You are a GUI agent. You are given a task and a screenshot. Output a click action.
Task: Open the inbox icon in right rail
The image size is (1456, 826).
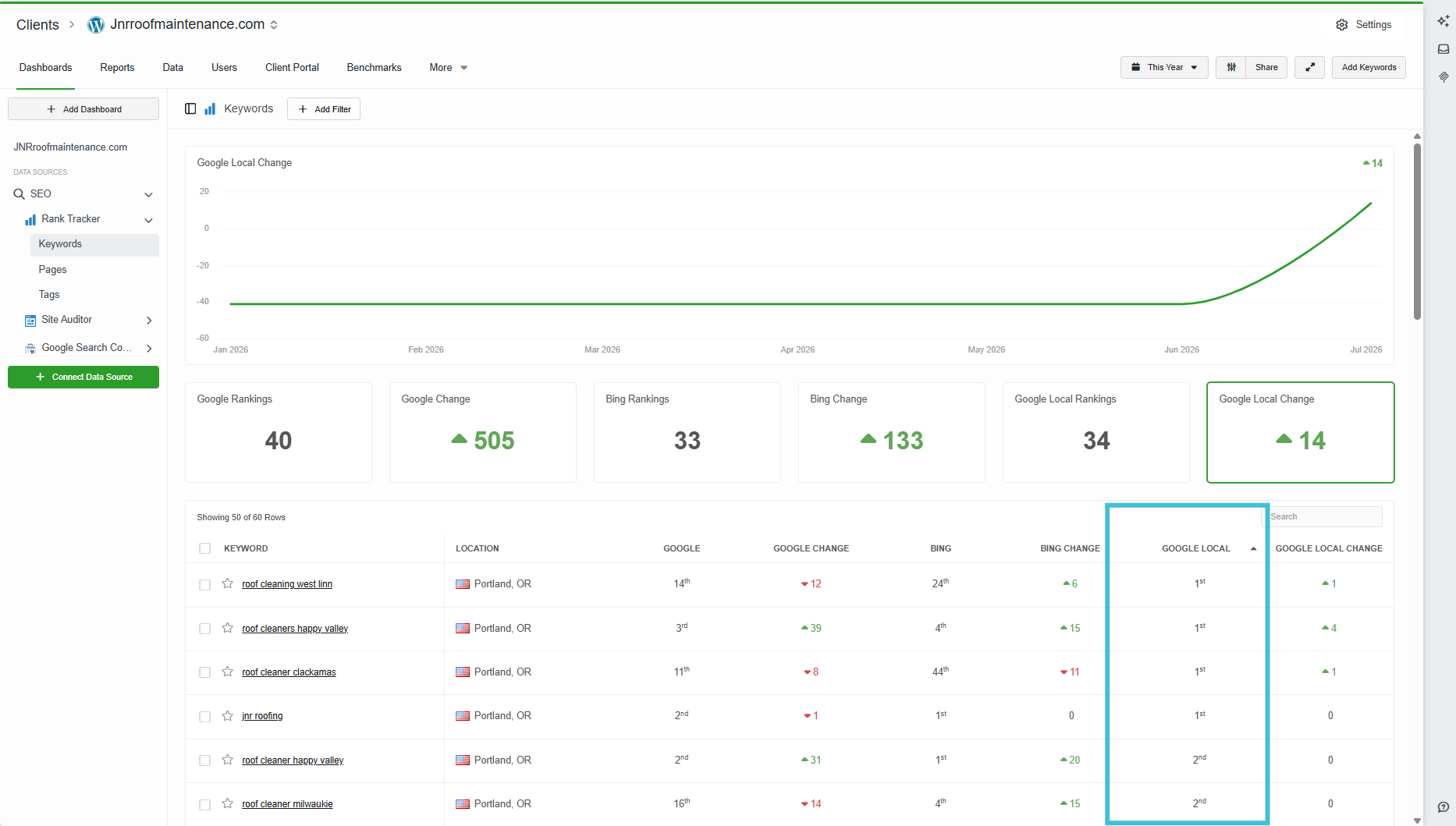tap(1444, 48)
